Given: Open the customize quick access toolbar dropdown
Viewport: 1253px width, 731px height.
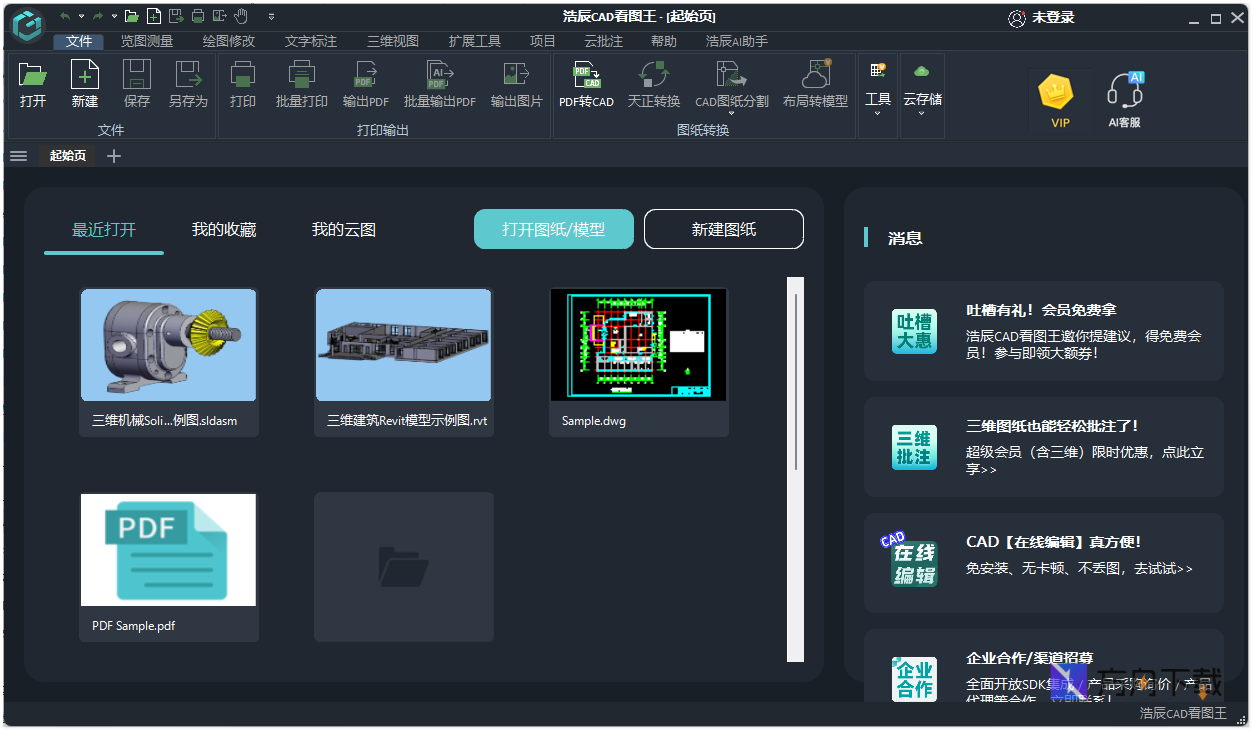Looking at the screenshot, I should coord(271,16).
